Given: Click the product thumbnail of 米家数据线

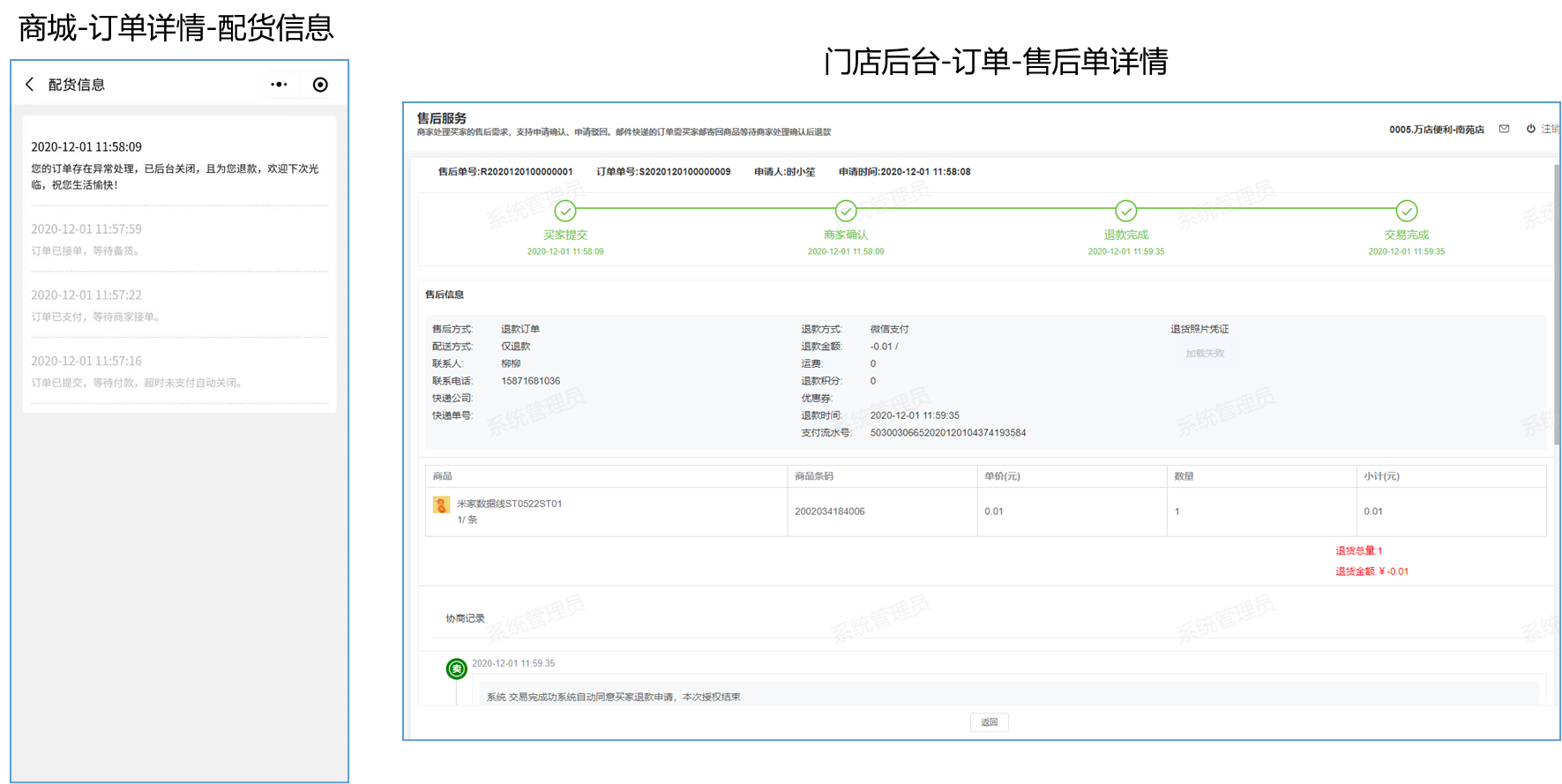Looking at the screenshot, I should [441, 504].
